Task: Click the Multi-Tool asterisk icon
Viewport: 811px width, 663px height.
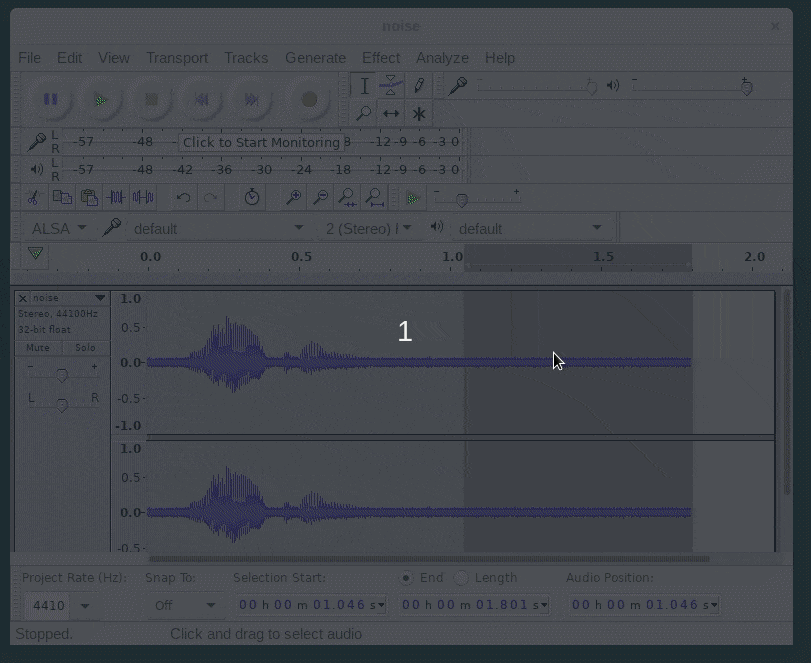Action: 419,113
